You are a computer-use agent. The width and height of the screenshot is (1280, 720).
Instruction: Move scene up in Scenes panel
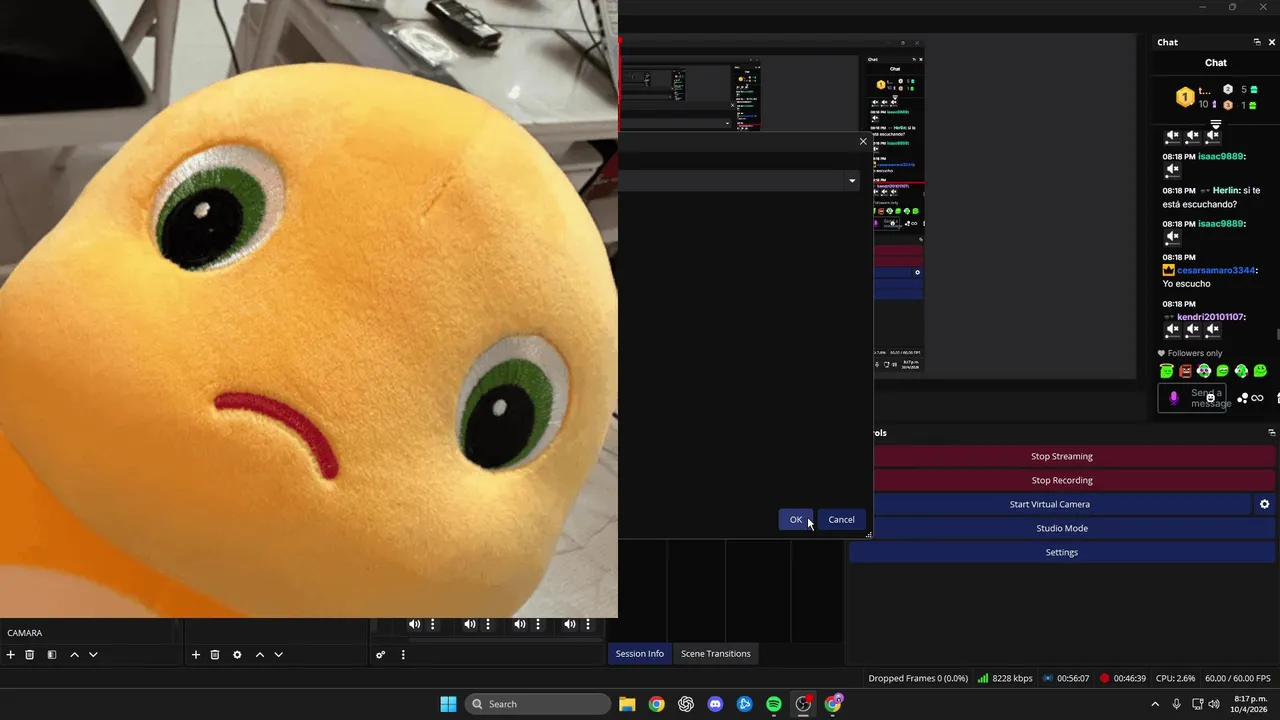[74, 655]
